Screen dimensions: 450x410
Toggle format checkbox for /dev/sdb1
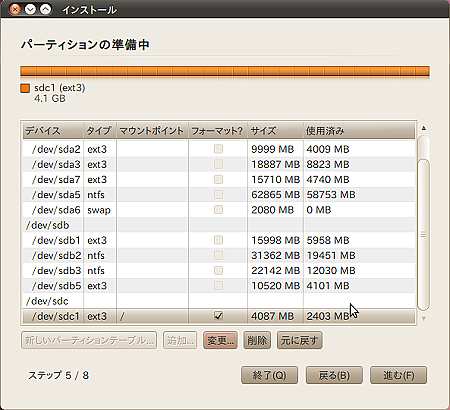coord(218,240)
